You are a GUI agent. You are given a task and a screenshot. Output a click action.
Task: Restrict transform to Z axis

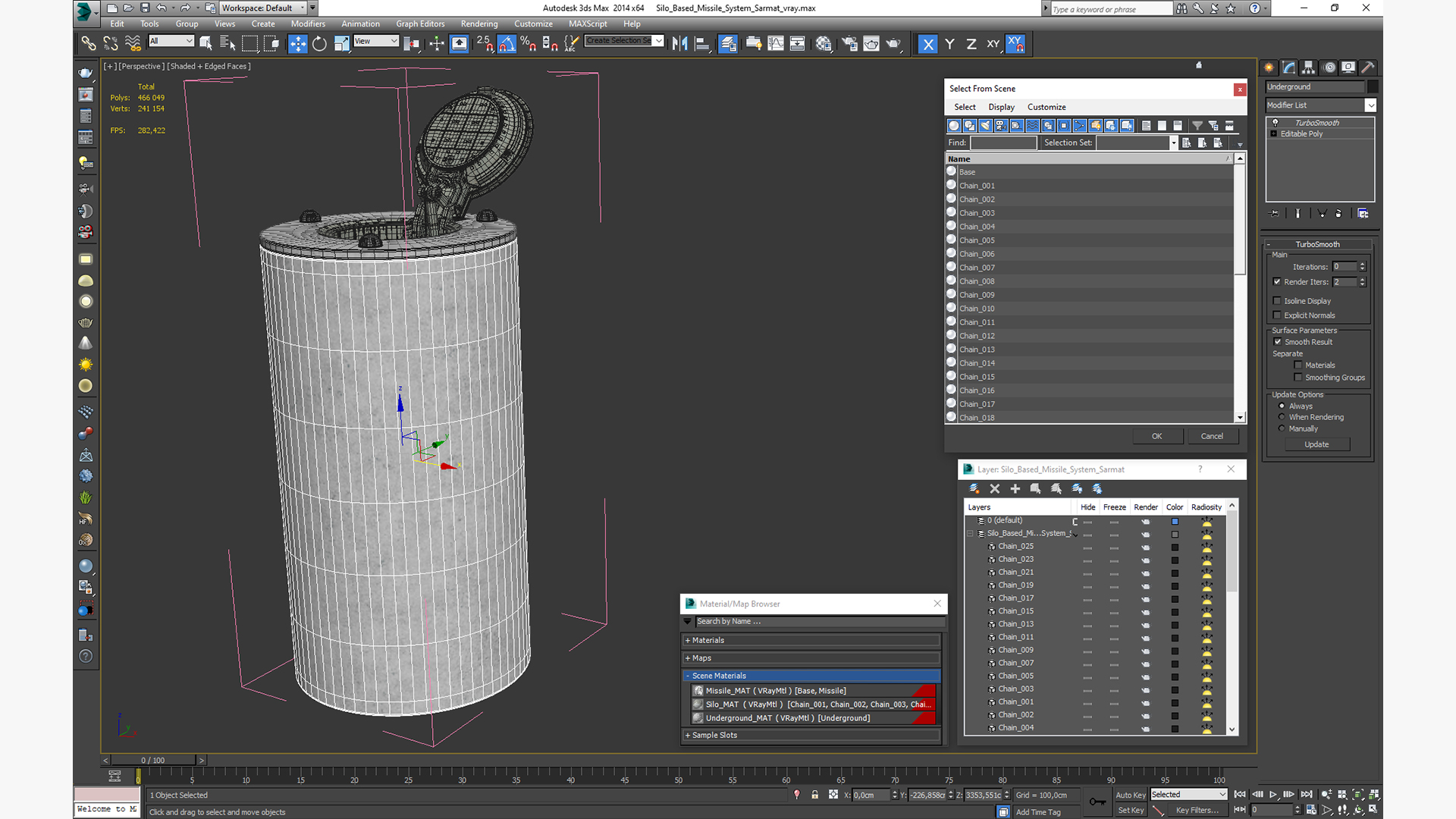(971, 44)
